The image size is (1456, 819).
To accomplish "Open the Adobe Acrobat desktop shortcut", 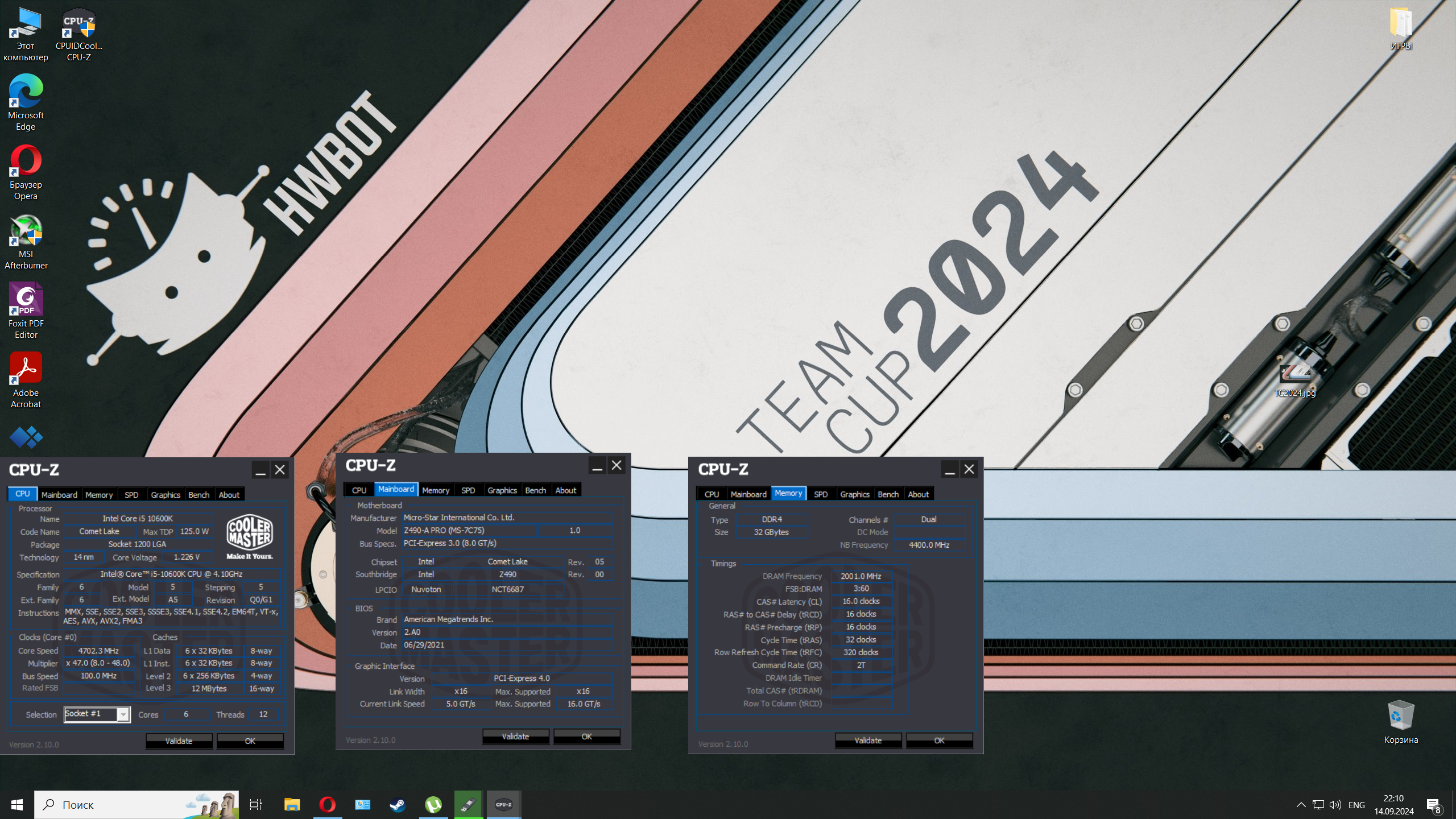I will click(x=26, y=380).
